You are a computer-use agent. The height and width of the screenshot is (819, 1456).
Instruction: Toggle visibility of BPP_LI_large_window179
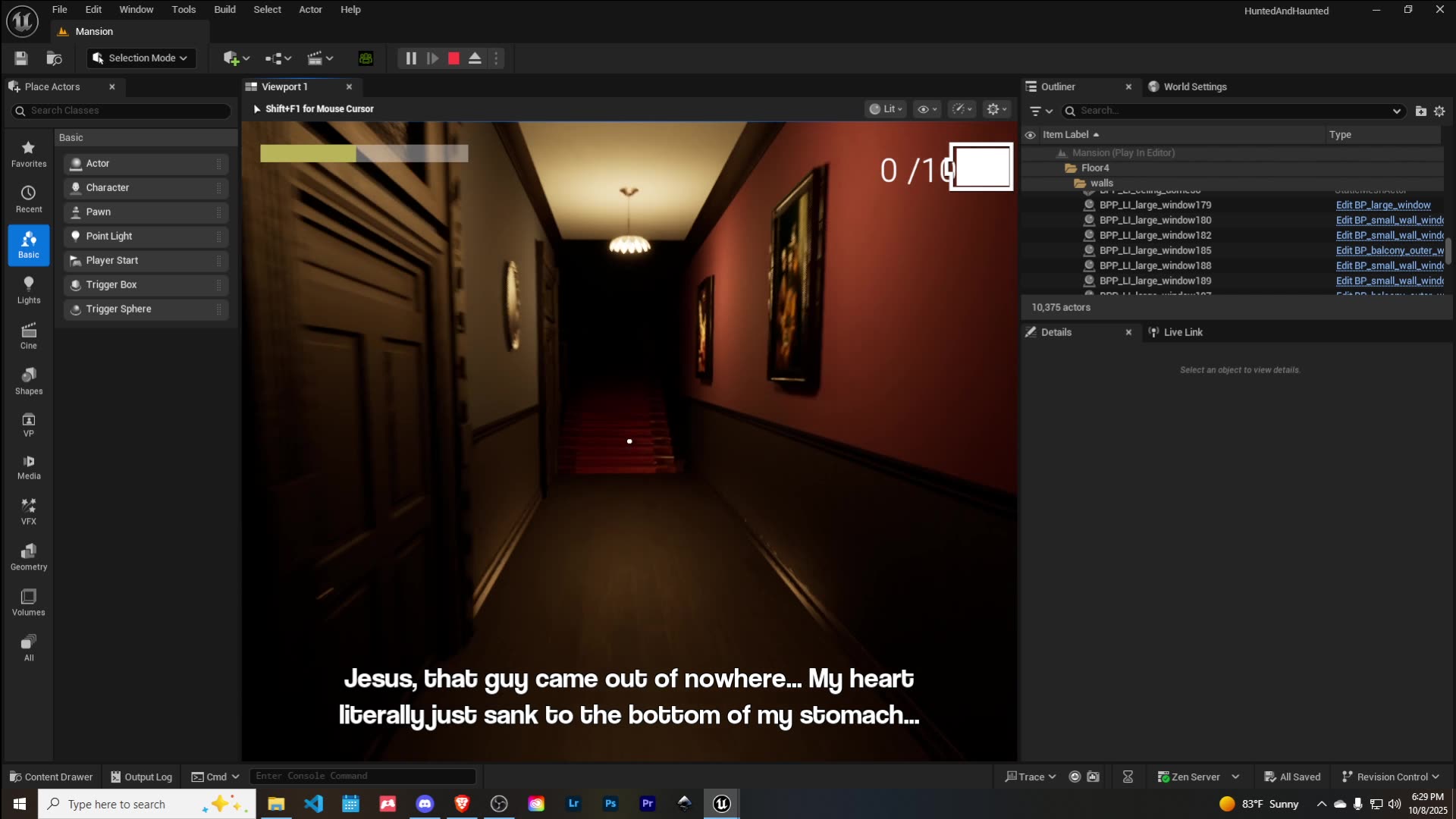(x=1030, y=205)
